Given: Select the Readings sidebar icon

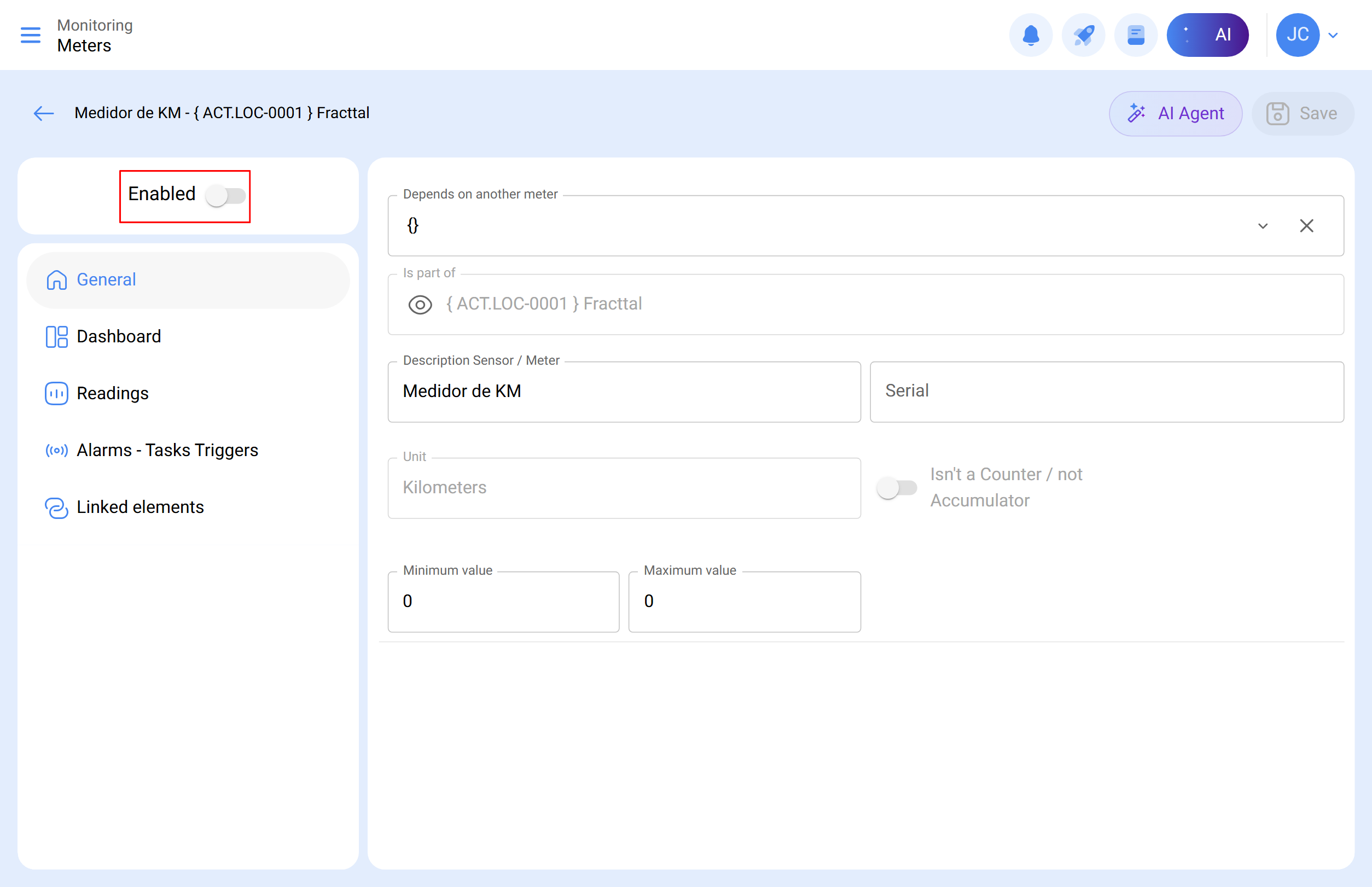Looking at the screenshot, I should pos(56,393).
